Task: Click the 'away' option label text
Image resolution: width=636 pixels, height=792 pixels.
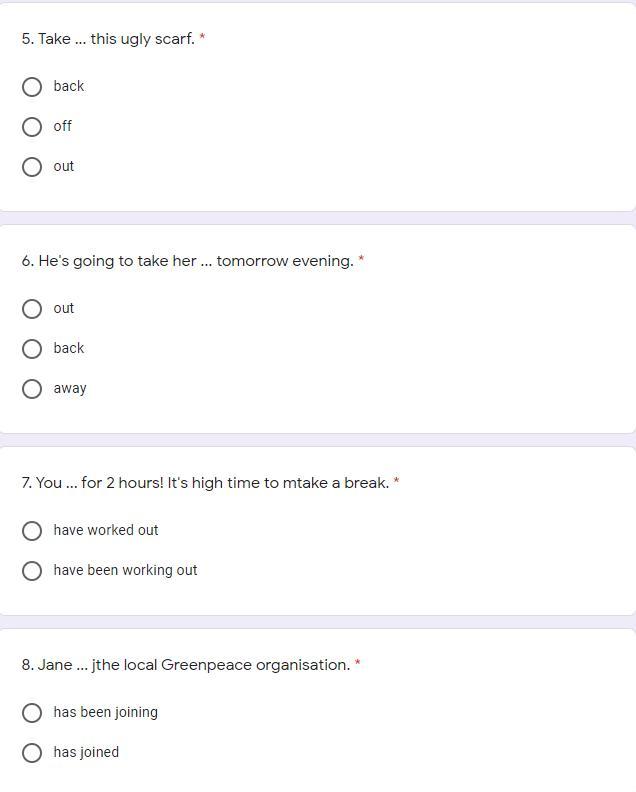Action: click(x=70, y=388)
